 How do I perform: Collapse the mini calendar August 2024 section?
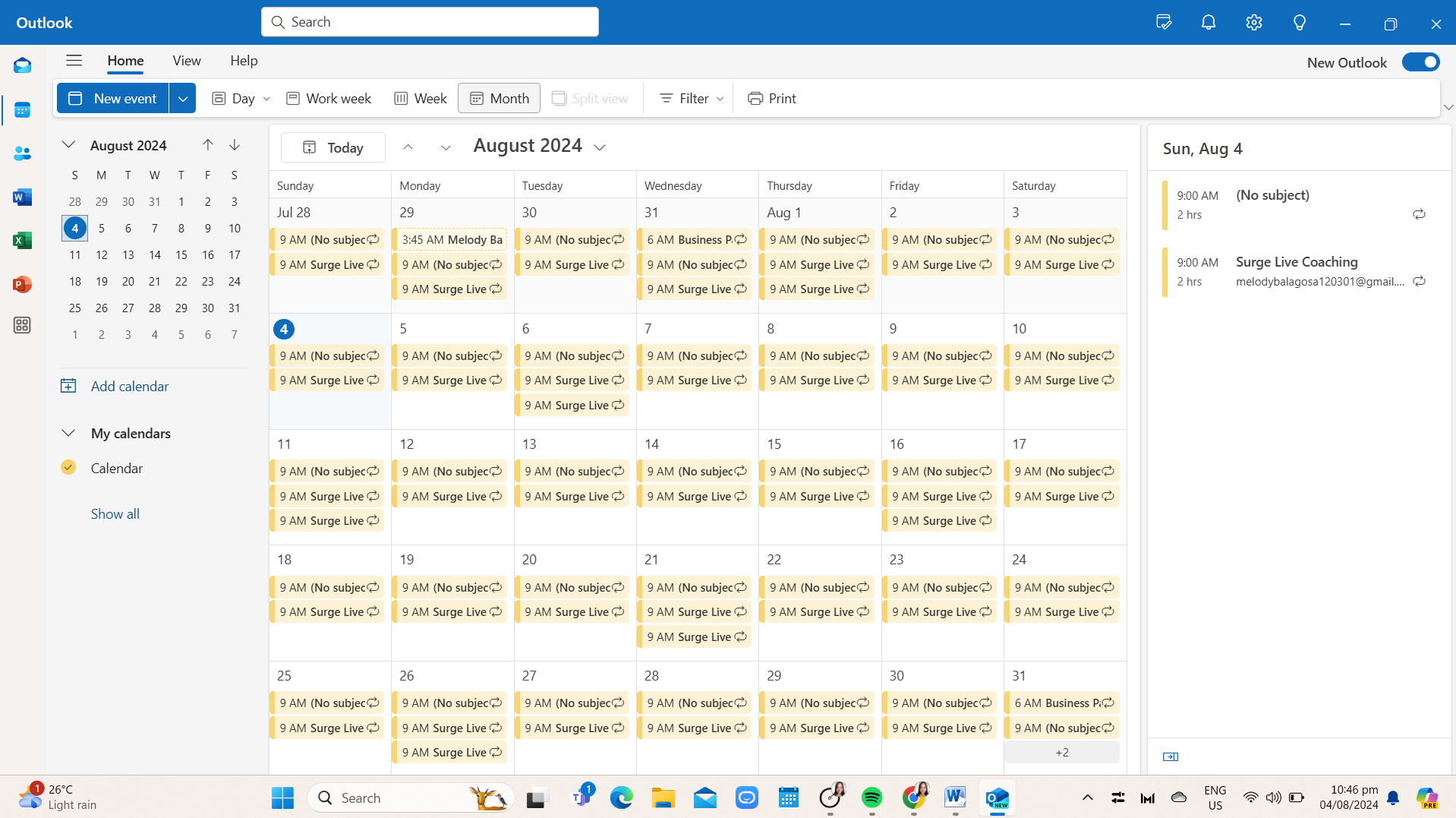pos(68,144)
